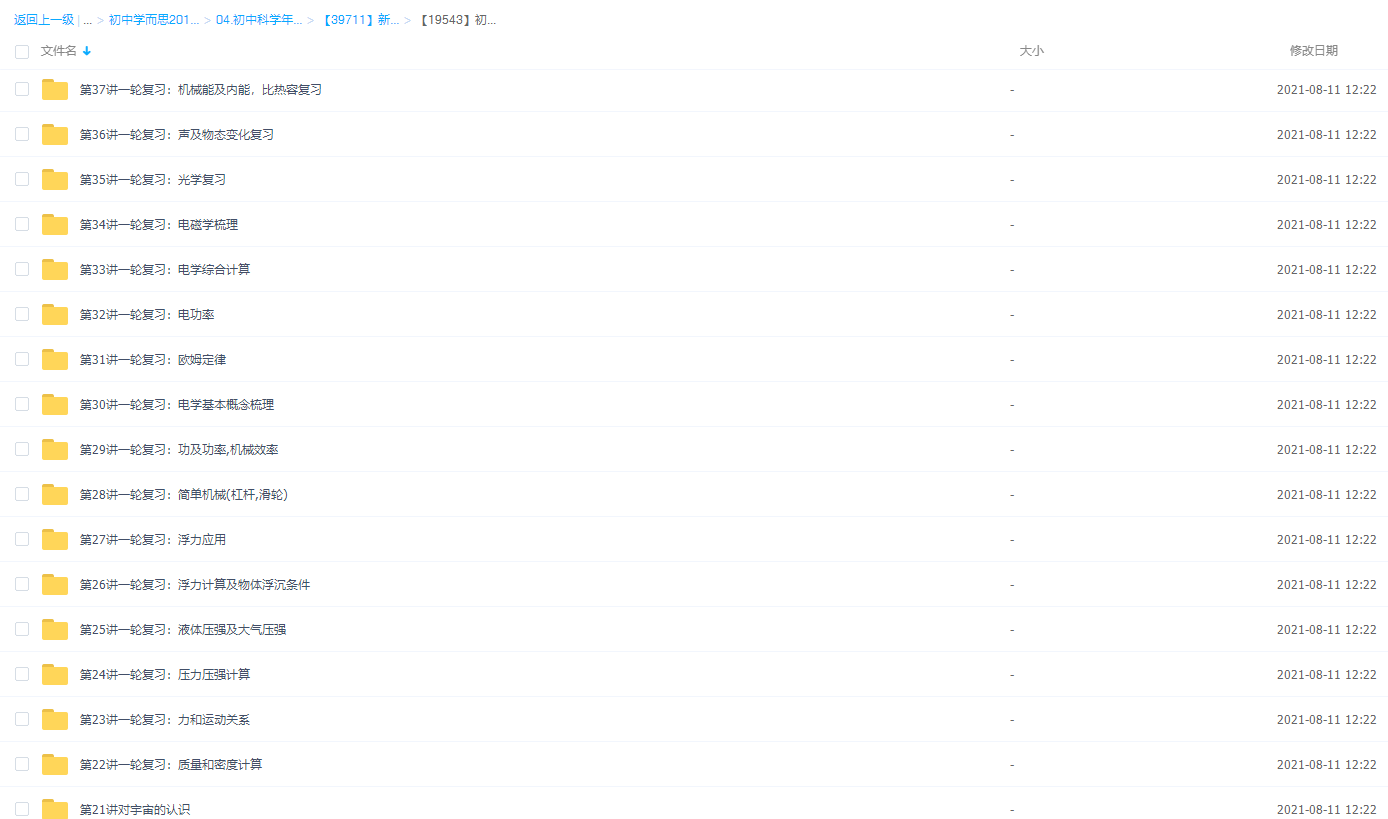Tick the checkbox for 第28讲 简单机械
The height and width of the screenshot is (819, 1388).
coord(22,494)
